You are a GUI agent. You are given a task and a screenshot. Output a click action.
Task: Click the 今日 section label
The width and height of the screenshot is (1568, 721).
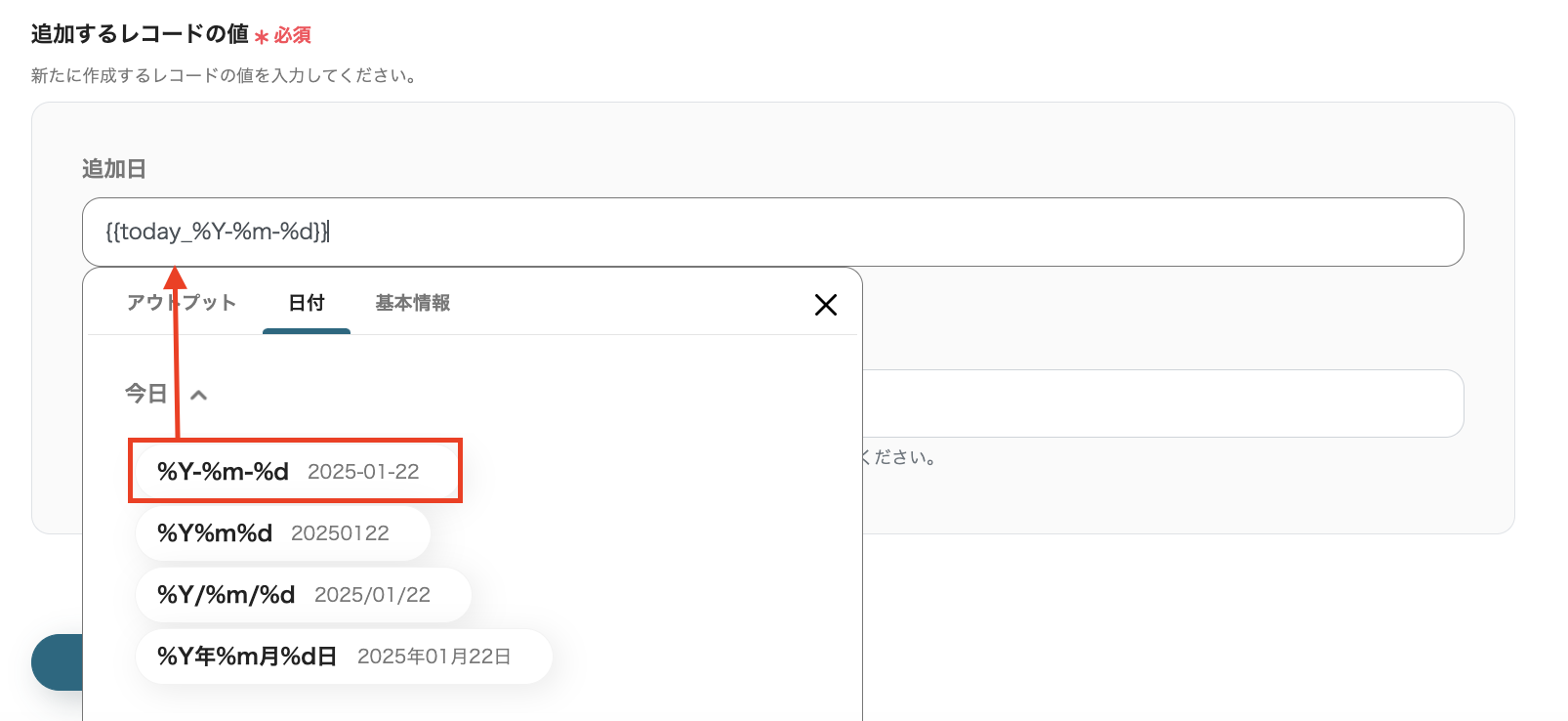(x=145, y=394)
